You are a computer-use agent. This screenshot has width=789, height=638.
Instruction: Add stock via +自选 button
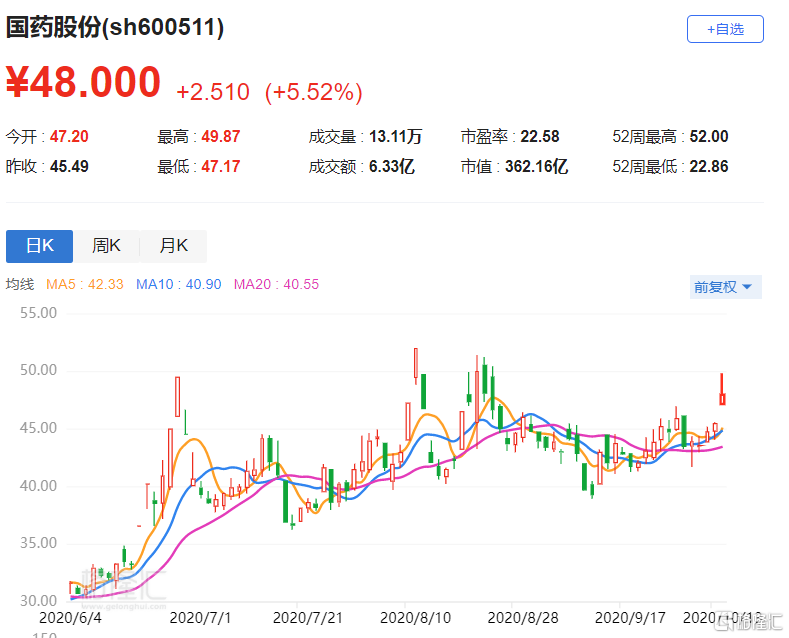pyautogui.click(x=725, y=29)
